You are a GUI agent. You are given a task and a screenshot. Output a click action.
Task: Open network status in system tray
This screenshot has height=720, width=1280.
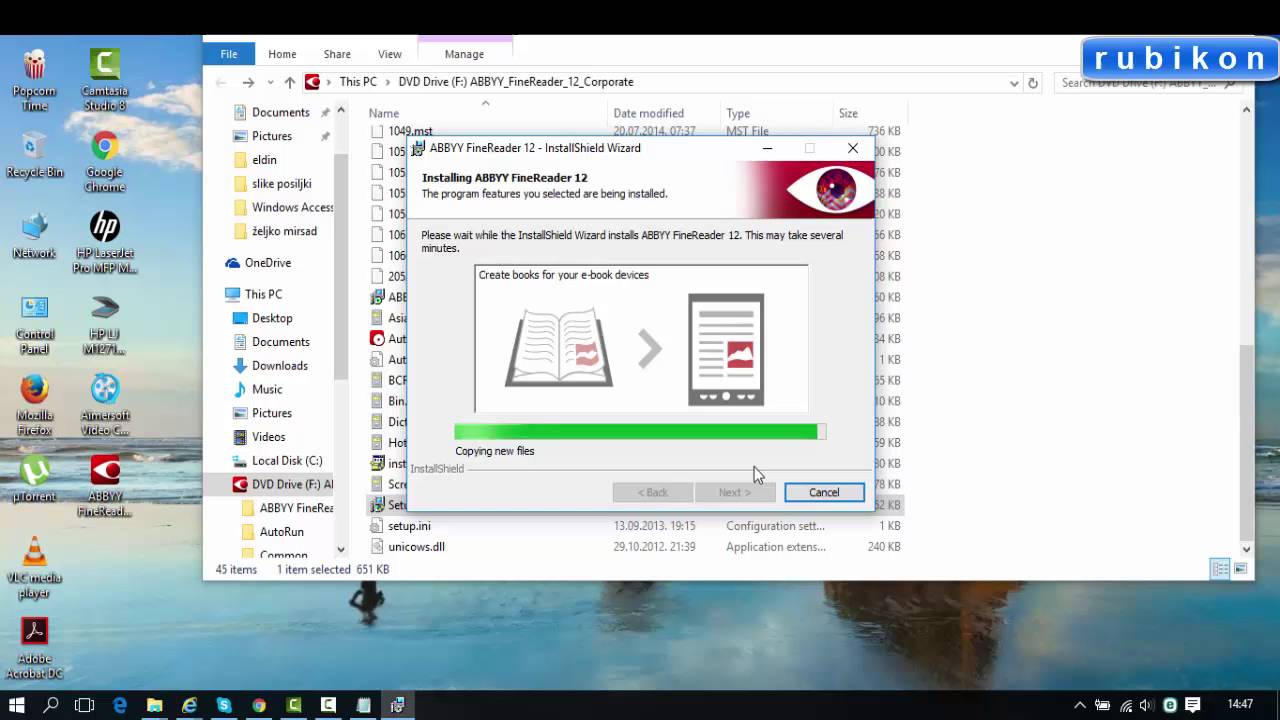click(x=1124, y=705)
